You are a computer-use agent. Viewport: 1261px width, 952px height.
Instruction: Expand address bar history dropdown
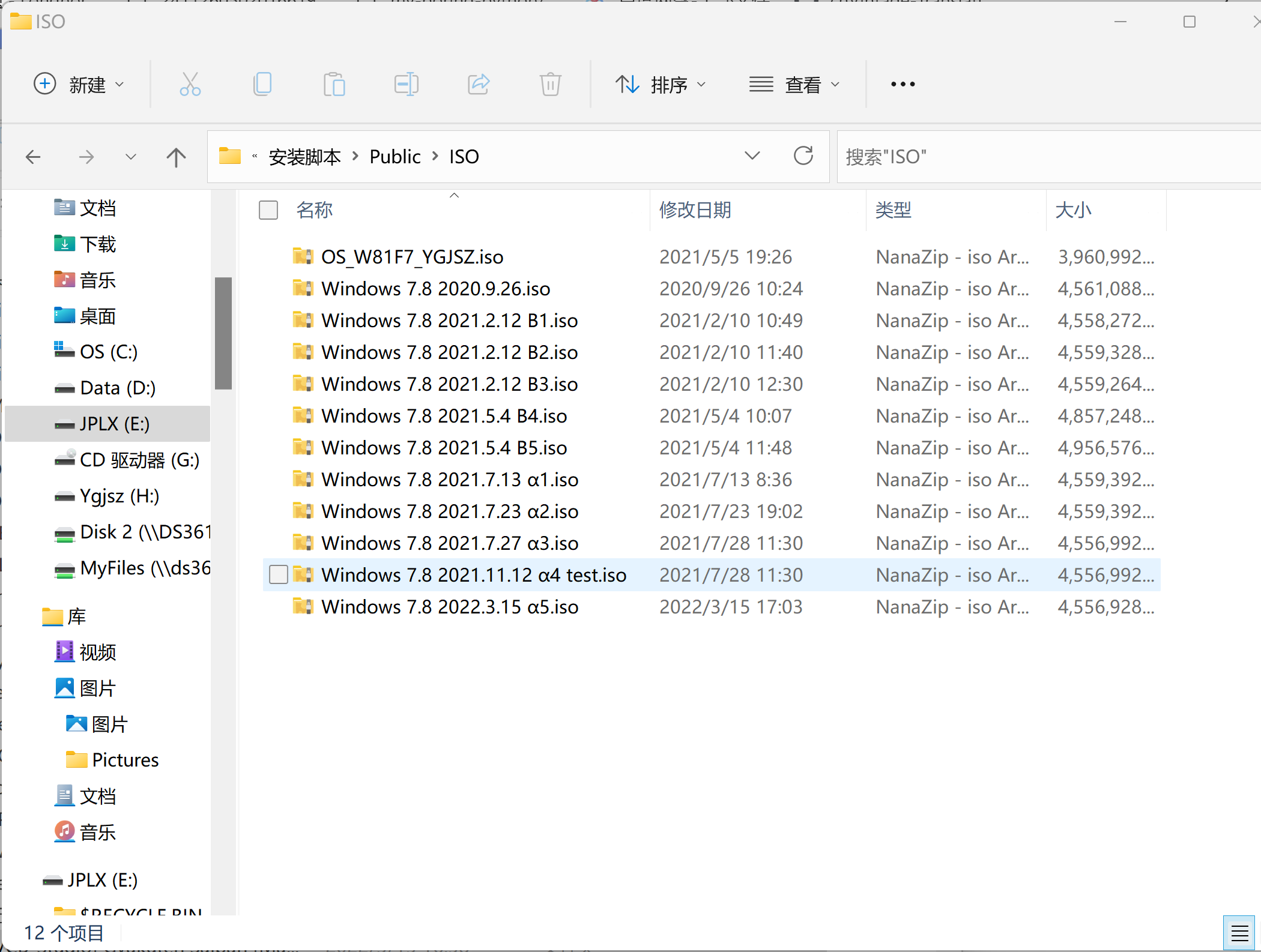click(752, 156)
